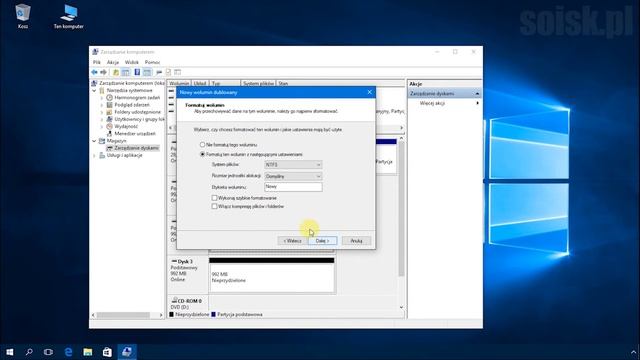Image resolution: width=640 pixels, height=360 pixels.
Task: Click Dysk 3 unallocated 992 MB region
Action: tap(272, 275)
